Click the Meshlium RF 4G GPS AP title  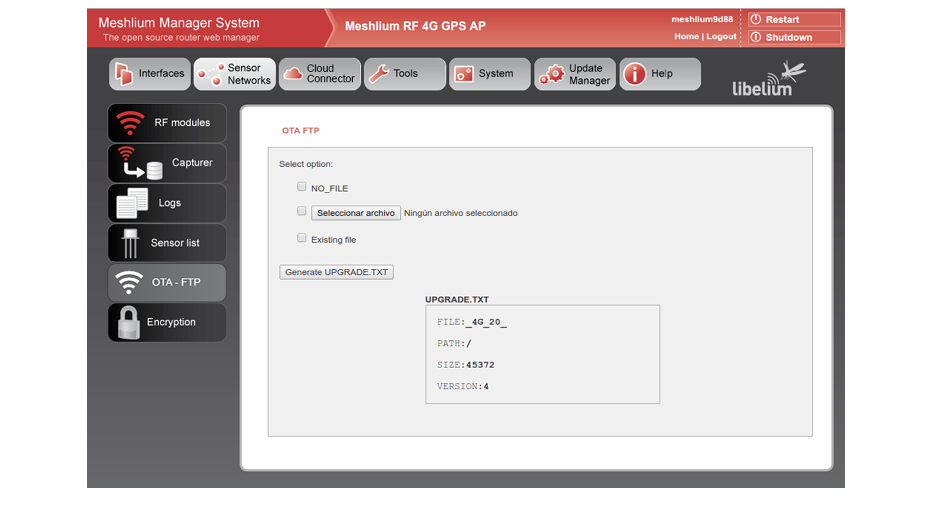pos(415,26)
